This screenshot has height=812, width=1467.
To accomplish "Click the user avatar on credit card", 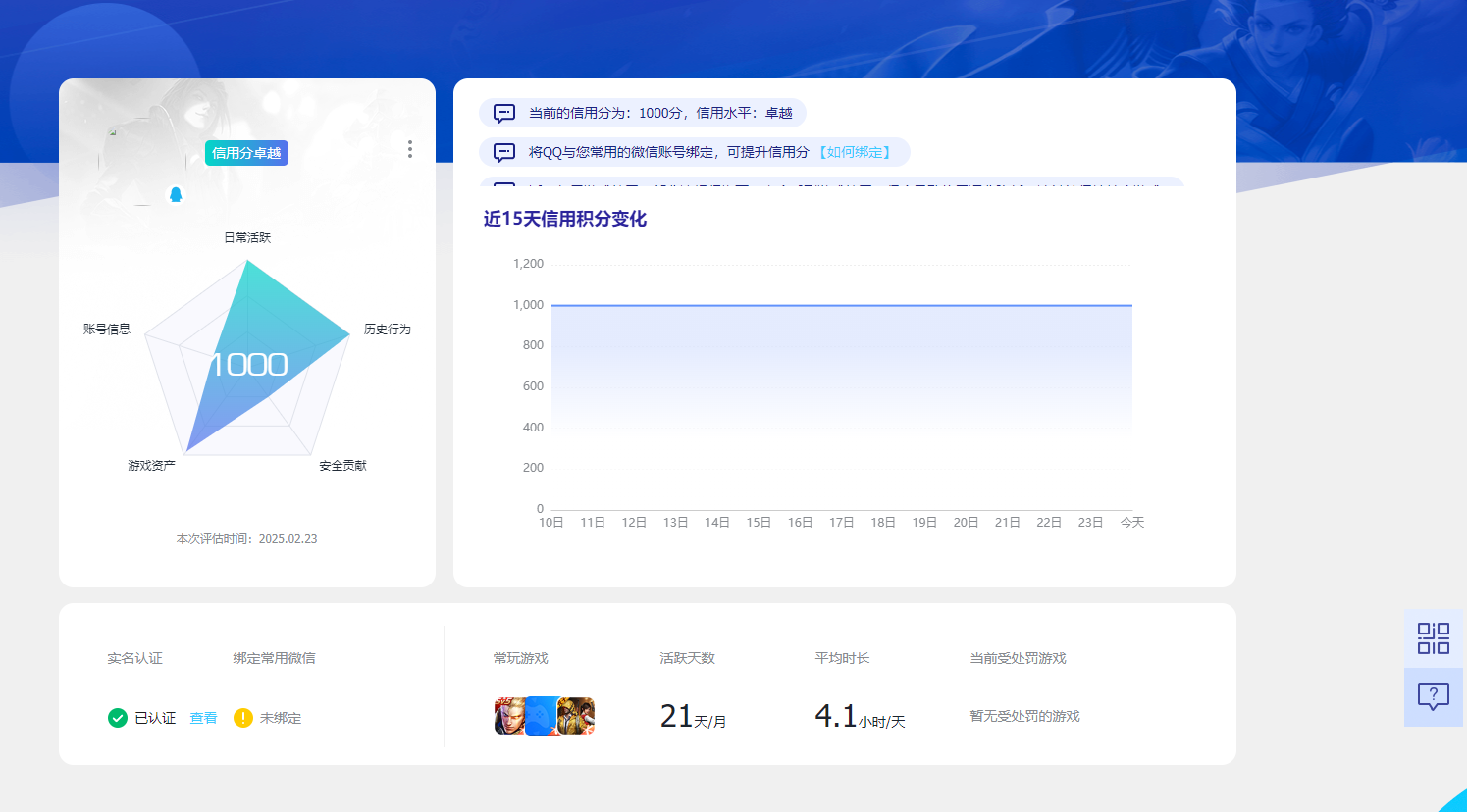I will tap(142, 162).
